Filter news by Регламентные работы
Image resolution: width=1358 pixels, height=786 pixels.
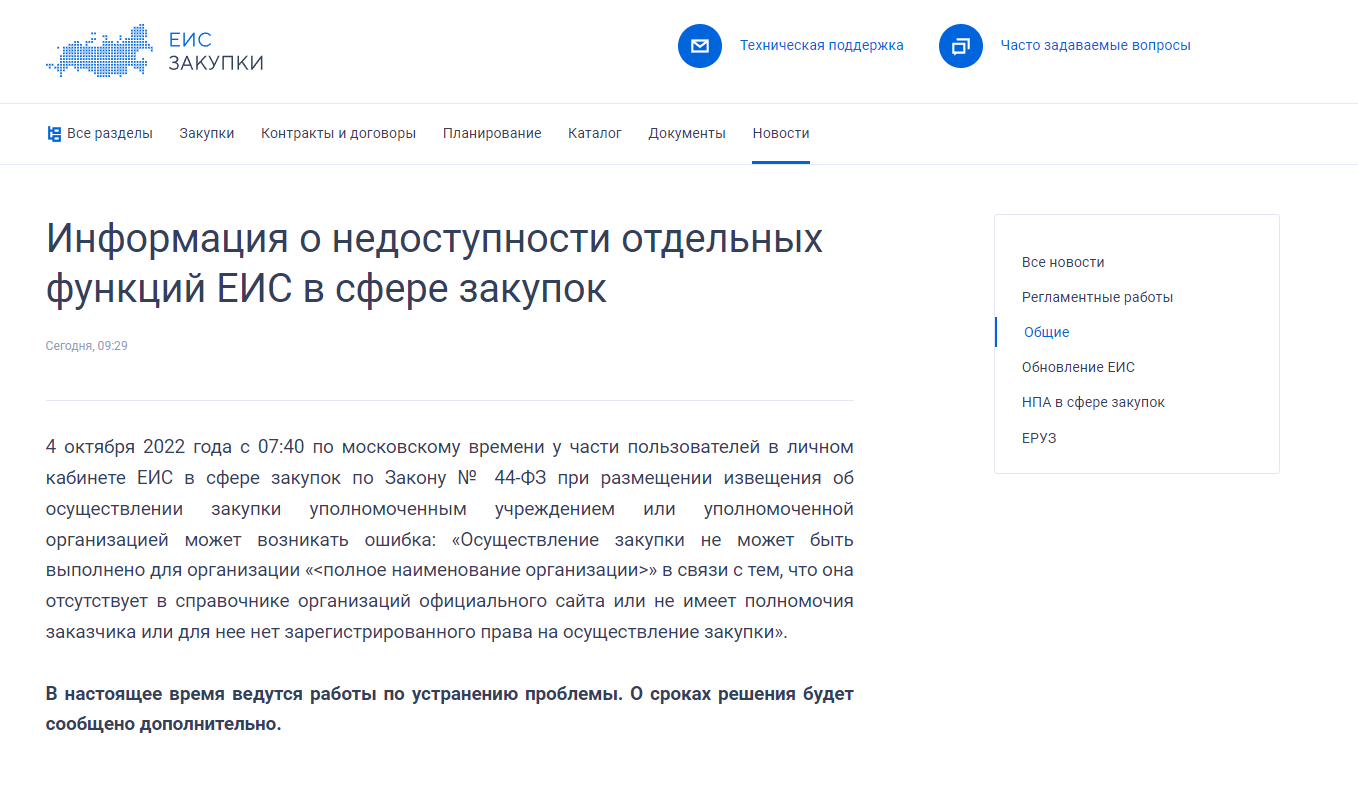pyautogui.click(x=1097, y=297)
